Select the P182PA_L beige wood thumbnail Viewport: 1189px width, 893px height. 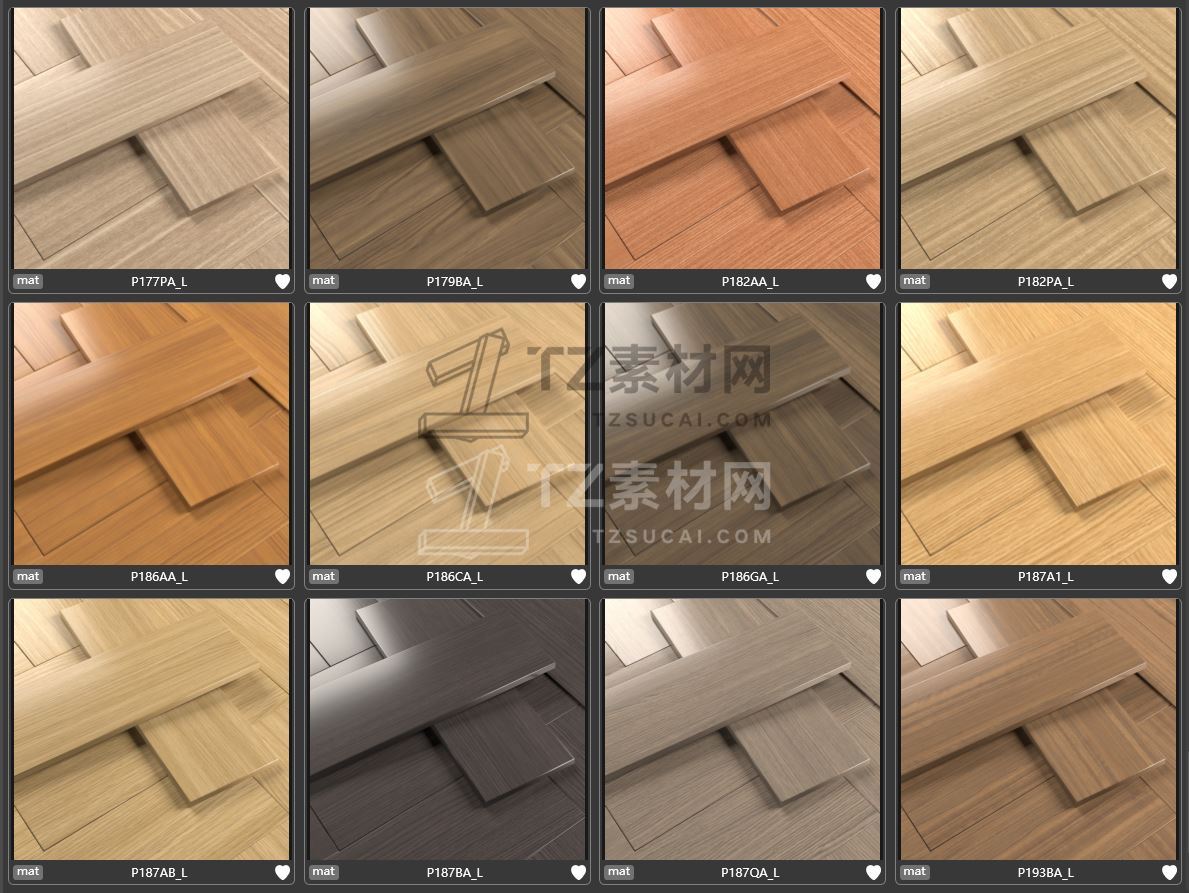[x=1038, y=138]
